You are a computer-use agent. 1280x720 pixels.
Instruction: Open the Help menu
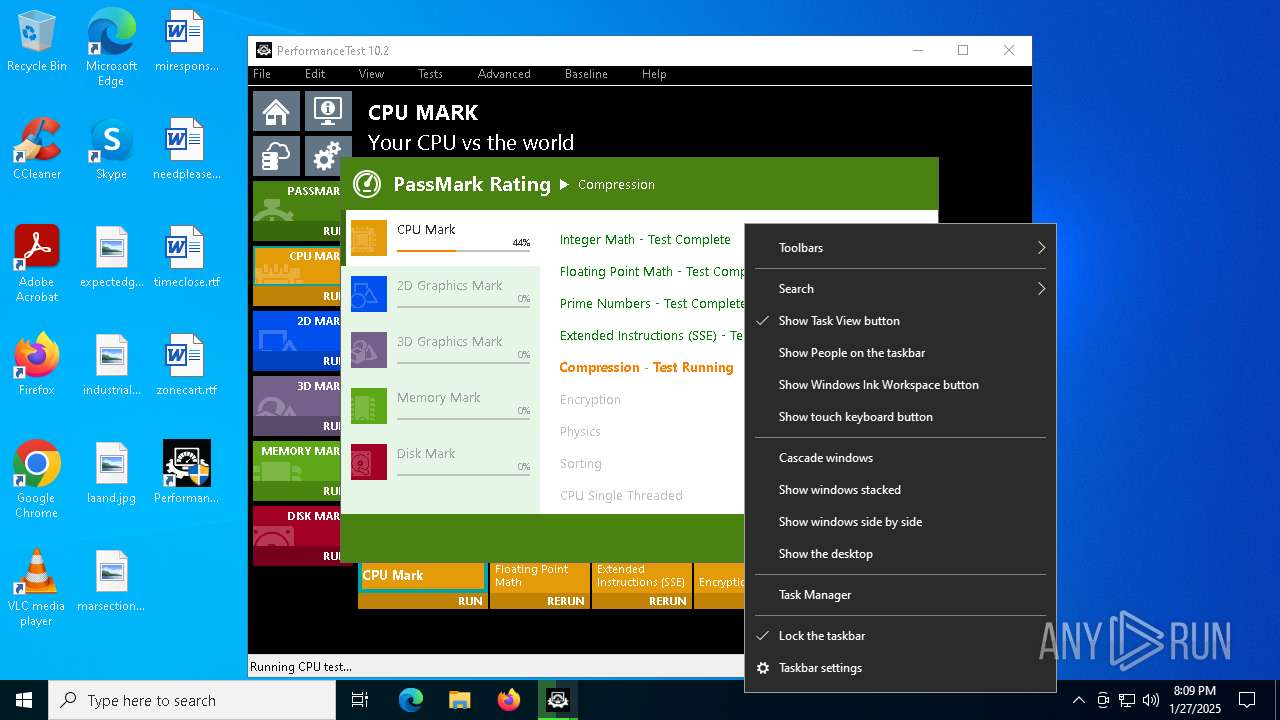(x=654, y=74)
